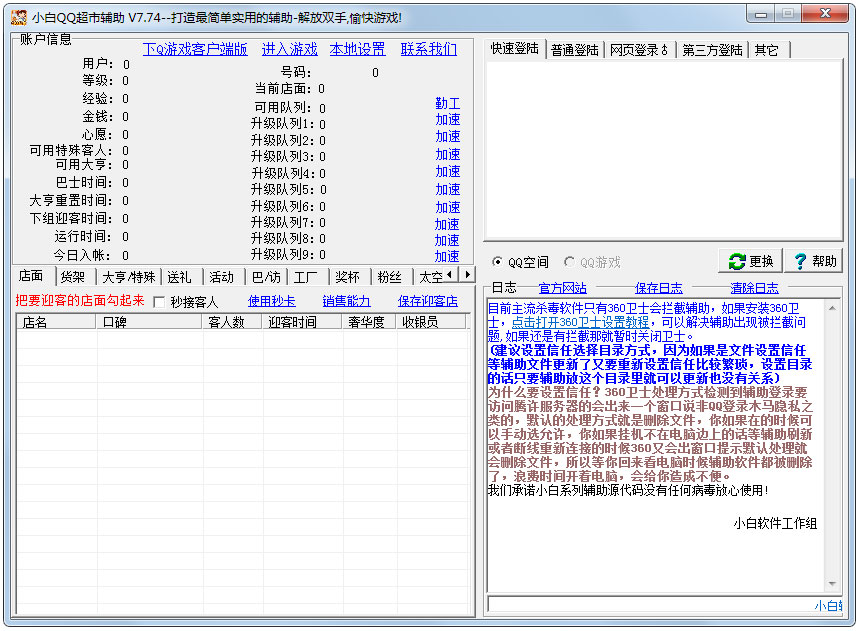Click the log scrollbar down arrow

832,584
